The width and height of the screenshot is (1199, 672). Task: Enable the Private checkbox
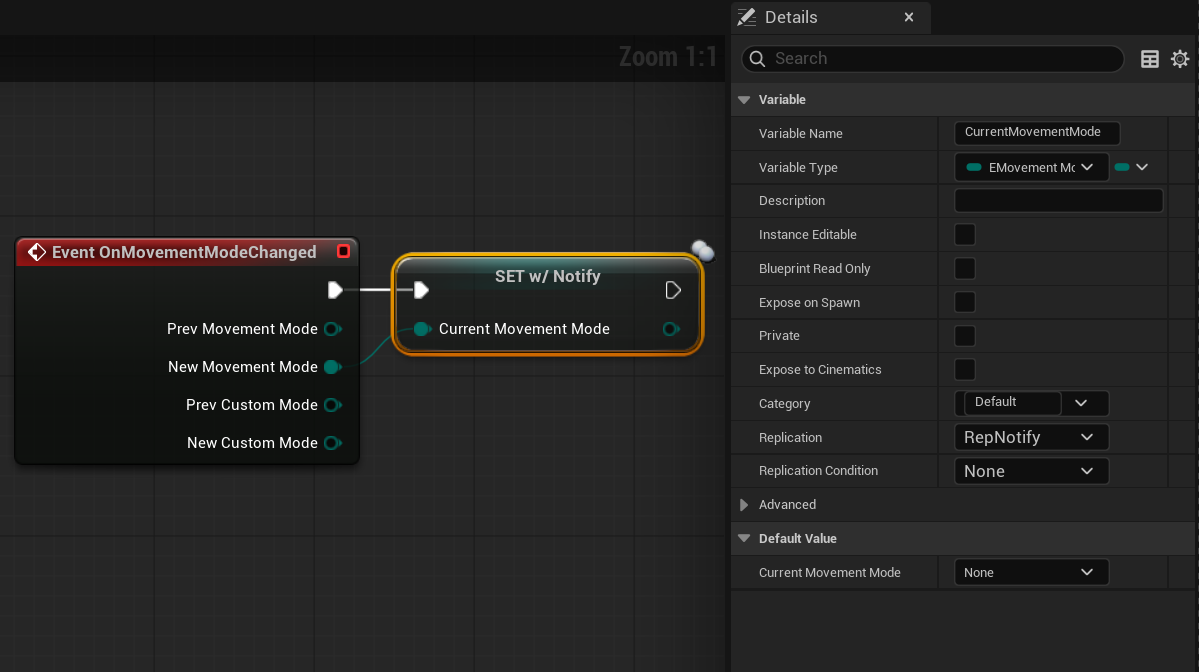[964, 336]
